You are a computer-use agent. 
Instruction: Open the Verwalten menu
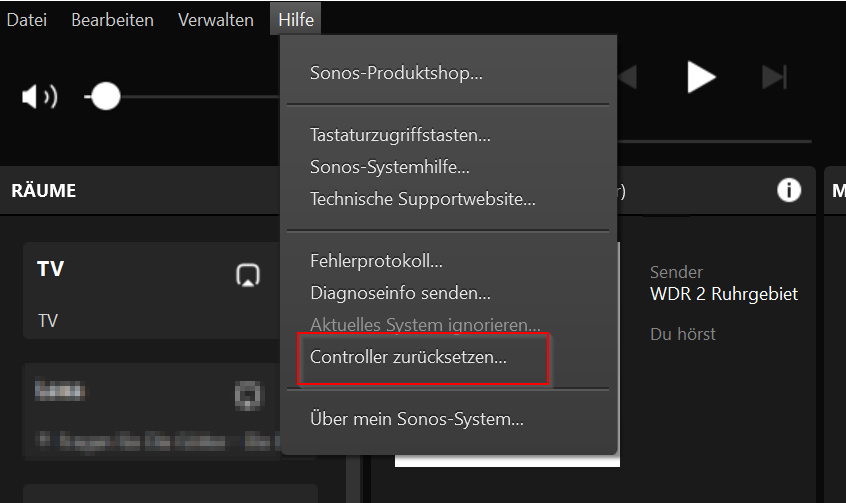[x=216, y=20]
